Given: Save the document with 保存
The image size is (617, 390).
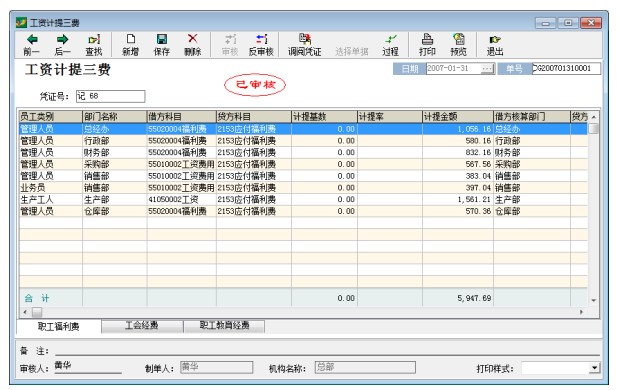Looking at the screenshot, I should [x=162, y=45].
